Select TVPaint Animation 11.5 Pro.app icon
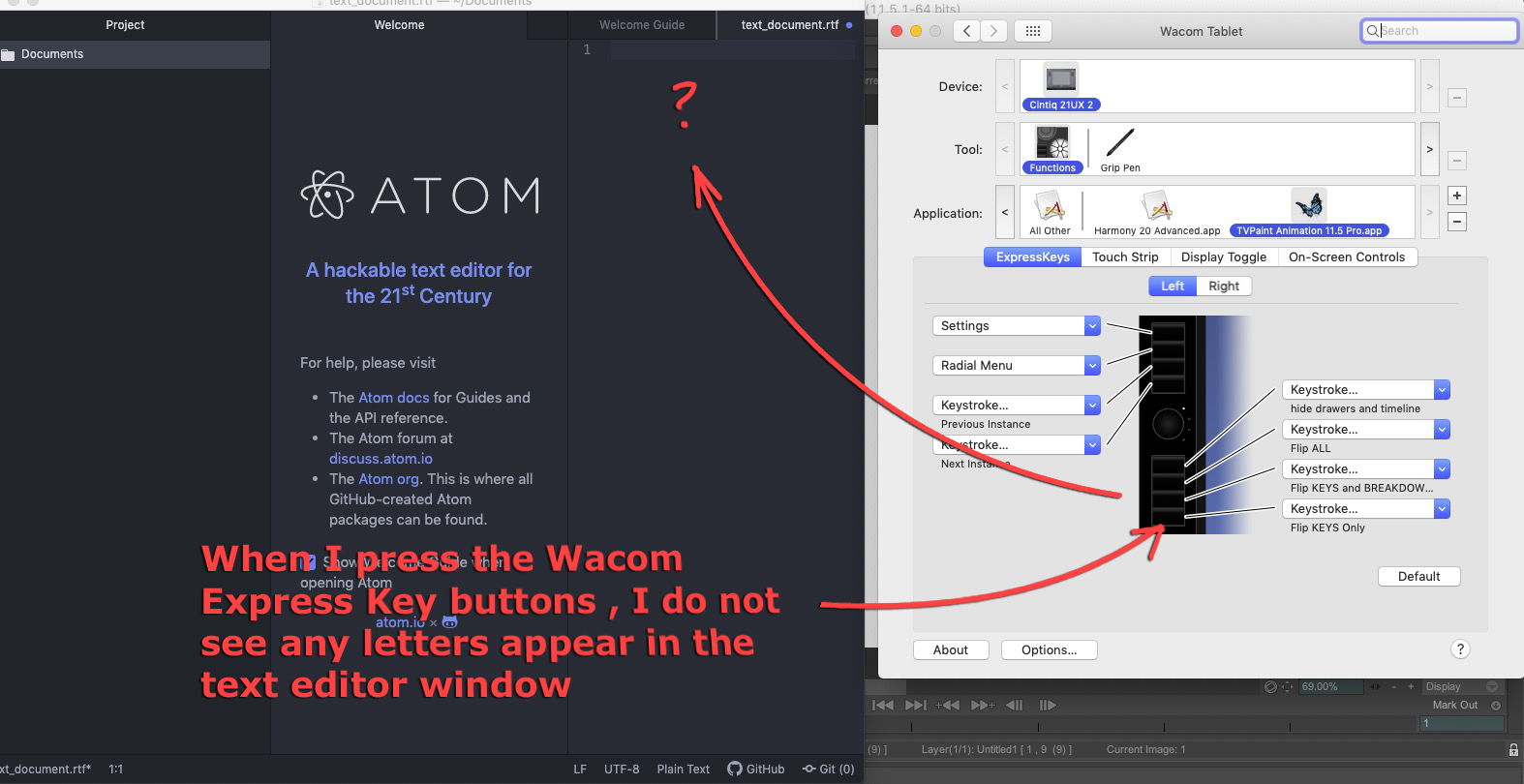Screen dimensions: 1524x784 coord(1309,213)
